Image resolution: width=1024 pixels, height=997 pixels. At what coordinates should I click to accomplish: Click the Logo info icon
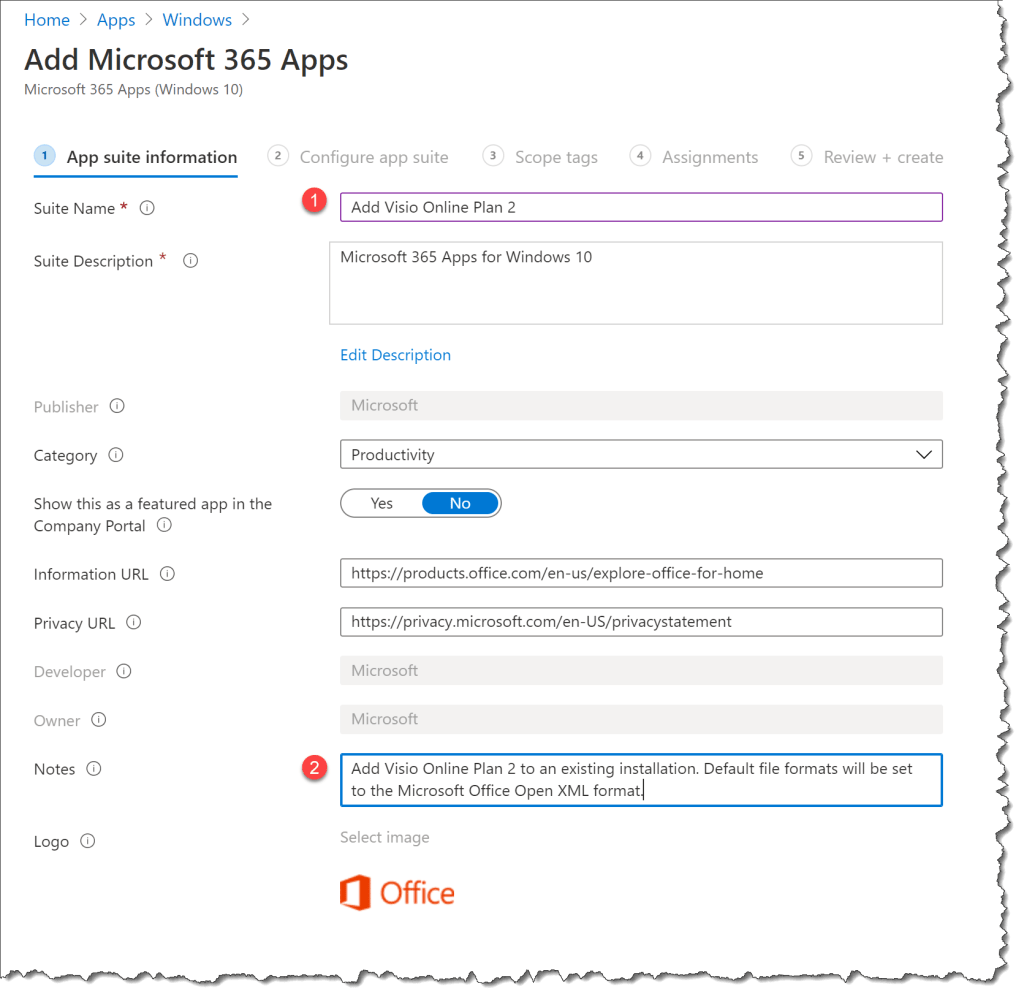coord(88,841)
